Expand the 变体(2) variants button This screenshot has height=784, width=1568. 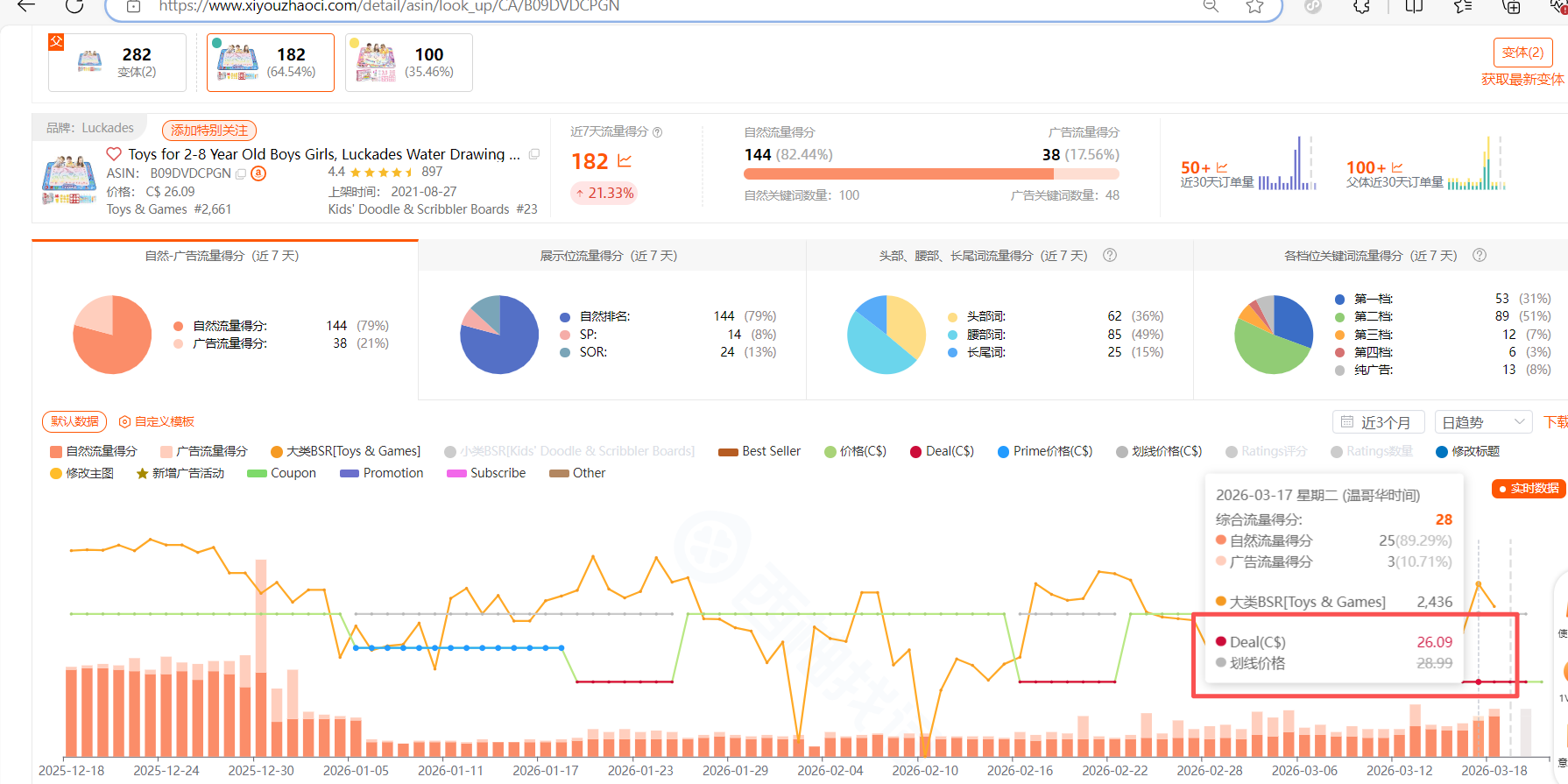click(1522, 53)
